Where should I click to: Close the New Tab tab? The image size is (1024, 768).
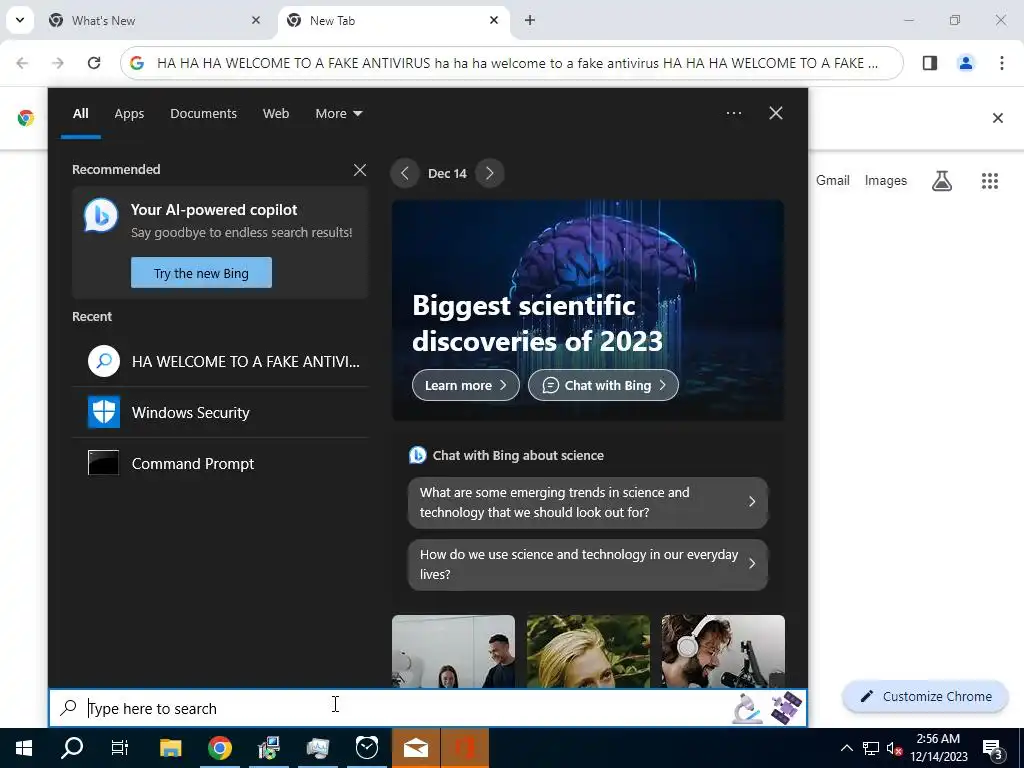(494, 20)
